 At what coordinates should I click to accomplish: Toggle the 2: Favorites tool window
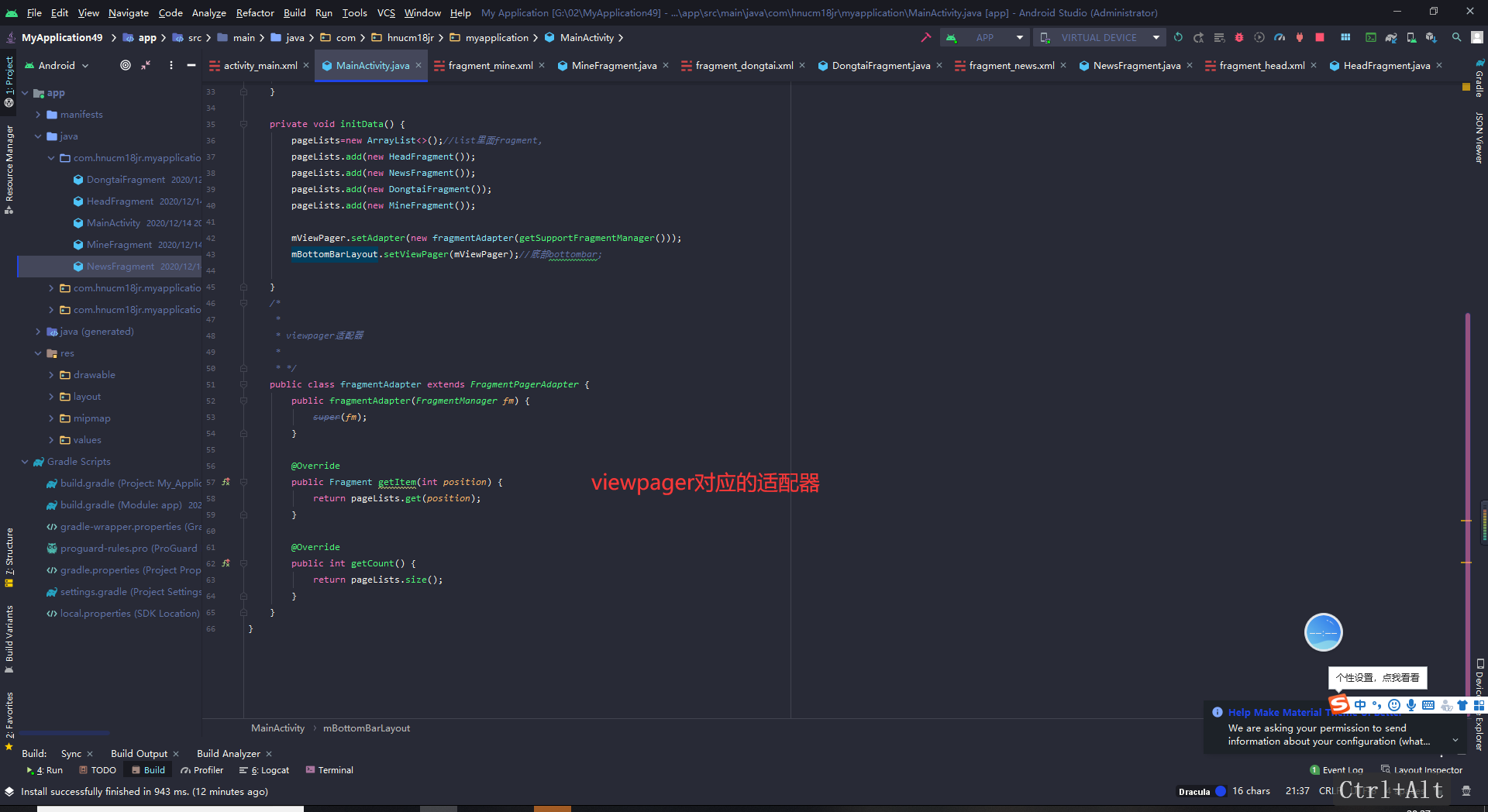(x=9, y=721)
